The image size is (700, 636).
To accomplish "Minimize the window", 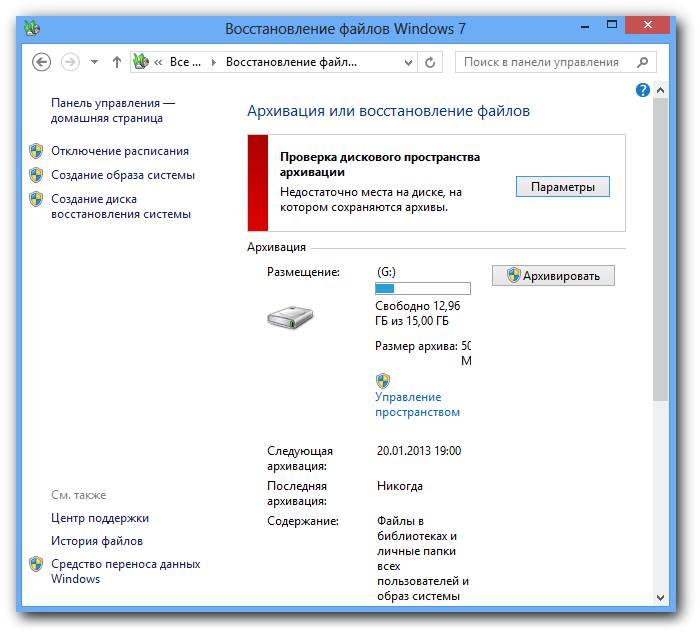I will (x=585, y=27).
